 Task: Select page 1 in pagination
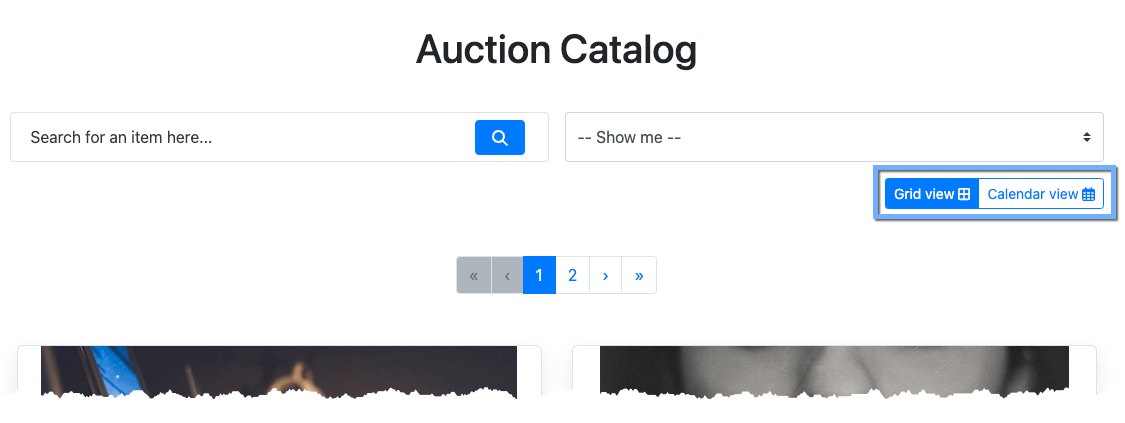pos(539,275)
